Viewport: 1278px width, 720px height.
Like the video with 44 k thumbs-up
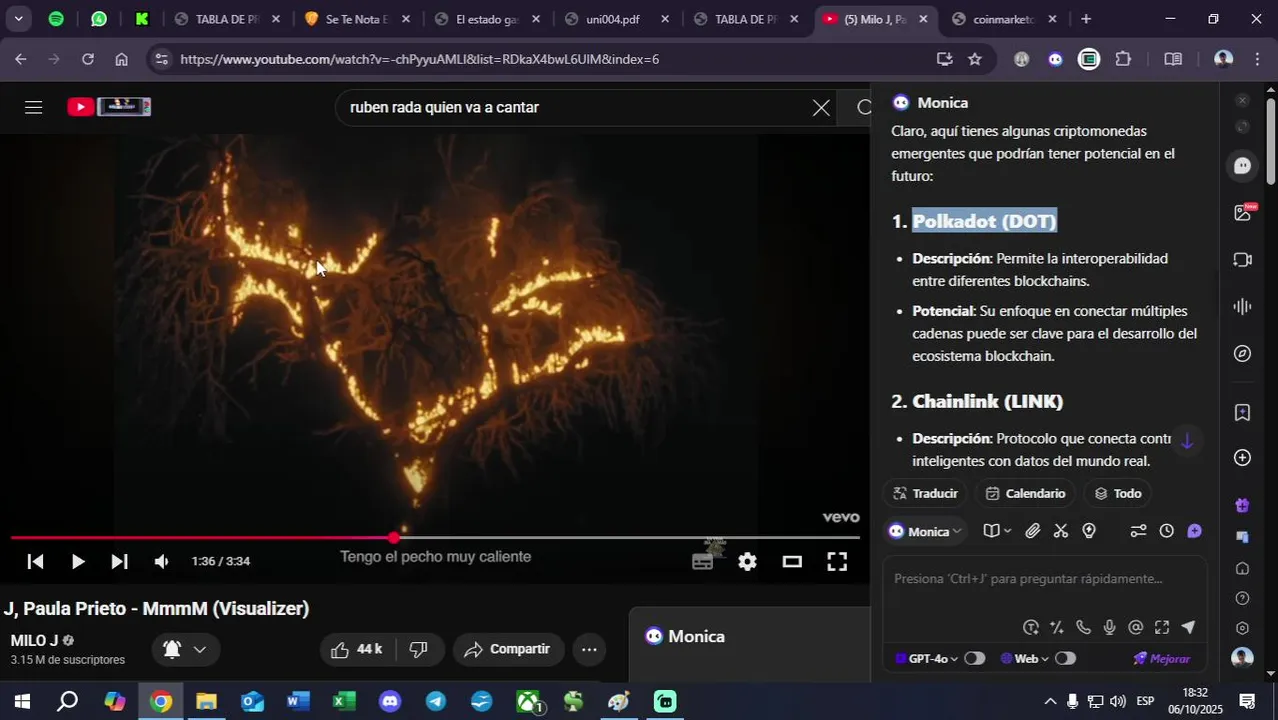(x=356, y=649)
